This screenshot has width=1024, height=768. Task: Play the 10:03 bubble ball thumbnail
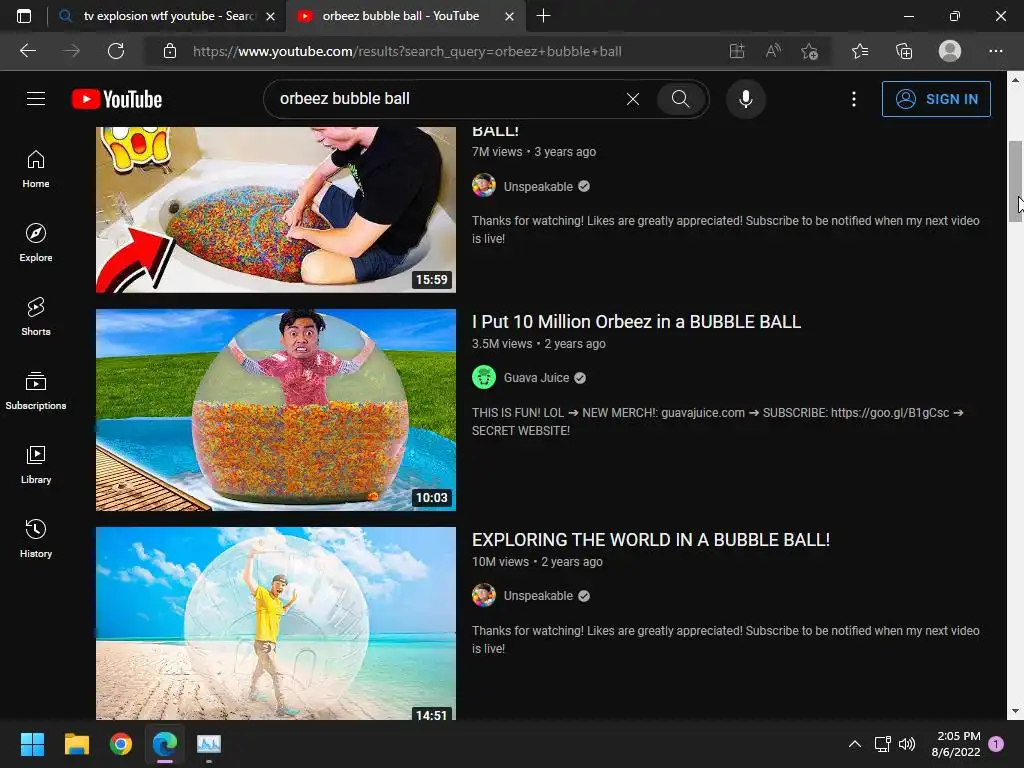(x=276, y=409)
